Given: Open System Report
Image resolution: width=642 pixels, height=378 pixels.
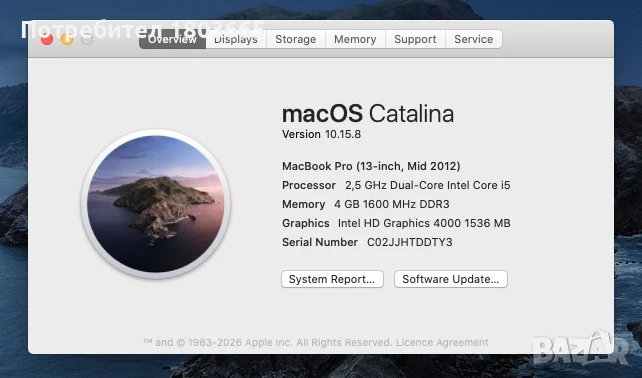Looking at the screenshot, I should 332,279.
